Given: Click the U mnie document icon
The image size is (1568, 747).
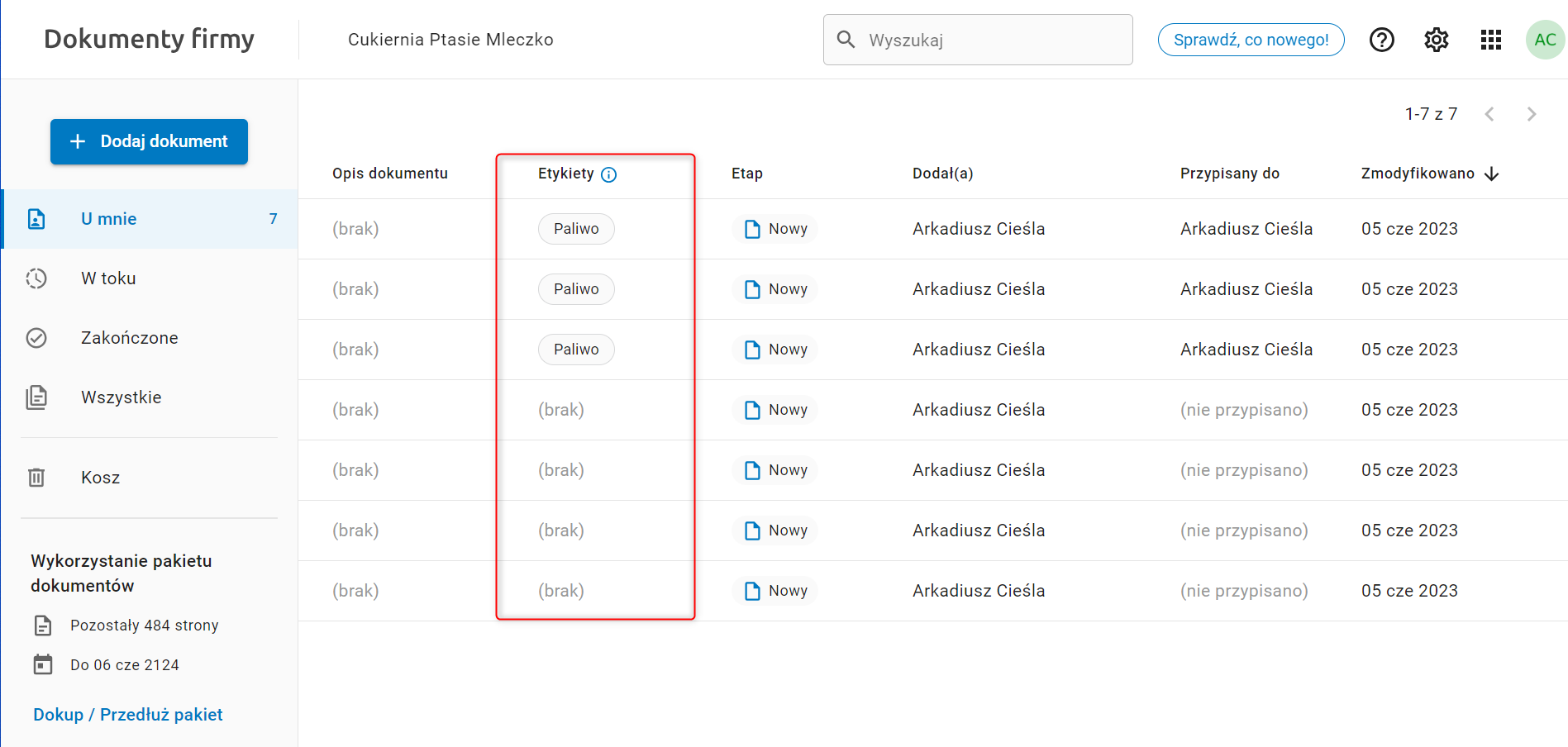Looking at the screenshot, I should (36, 219).
